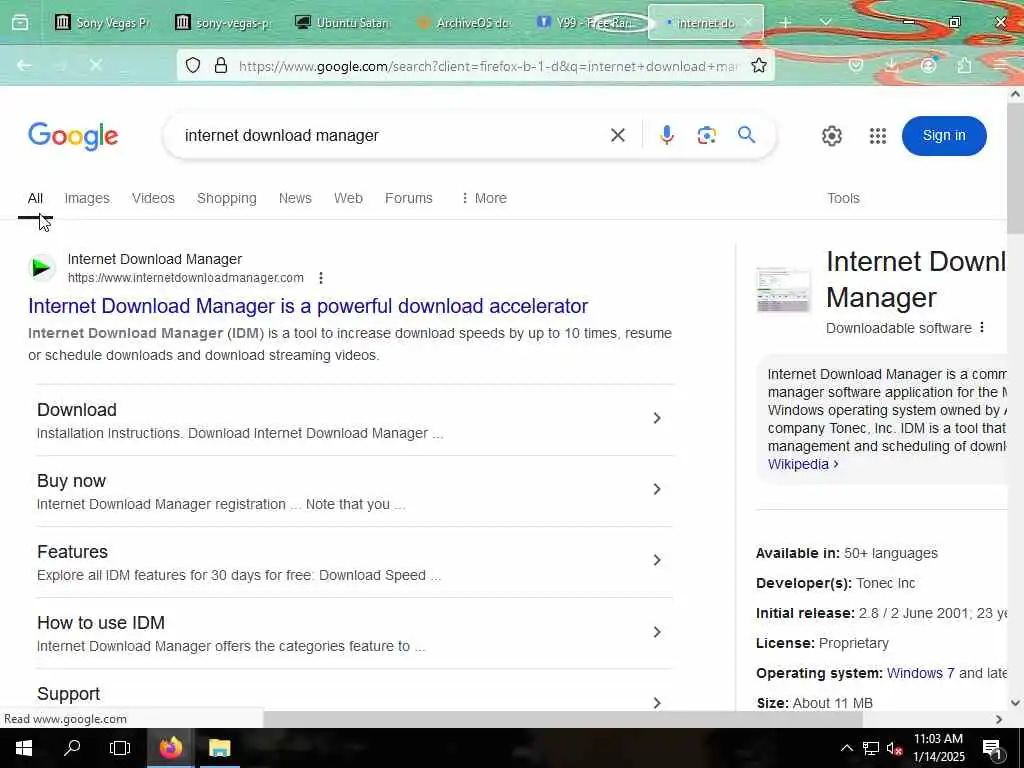Open the powerful download accelerator result link
The height and width of the screenshot is (768, 1024).
pos(308,306)
